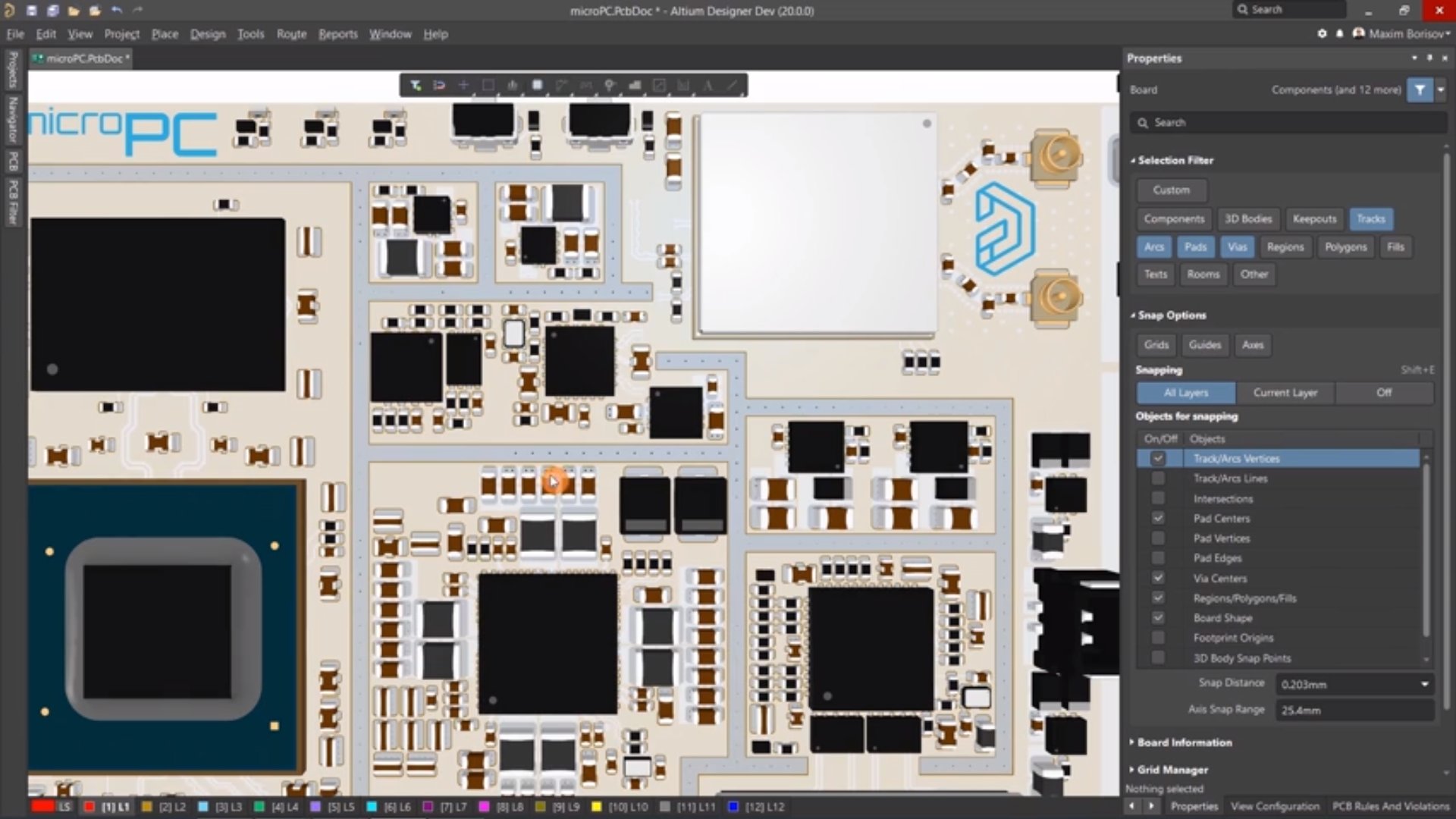Click the blue filter funnel button in Properties

tap(1419, 89)
